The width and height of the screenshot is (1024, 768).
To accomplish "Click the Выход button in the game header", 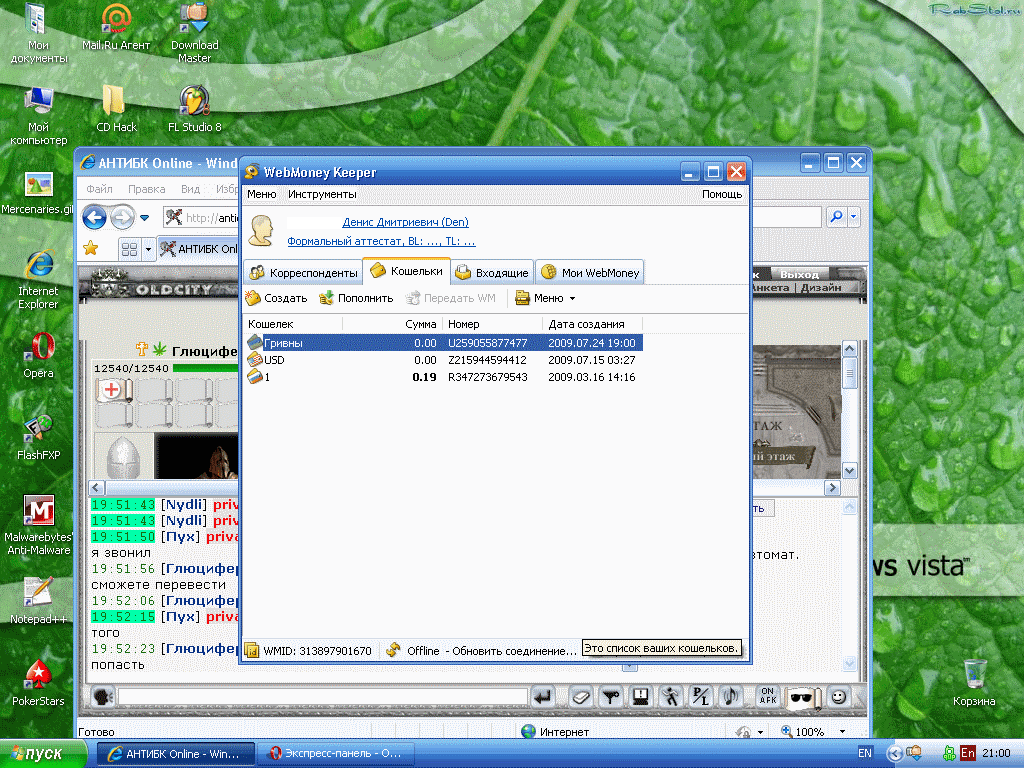I will [x=799, y=274].
